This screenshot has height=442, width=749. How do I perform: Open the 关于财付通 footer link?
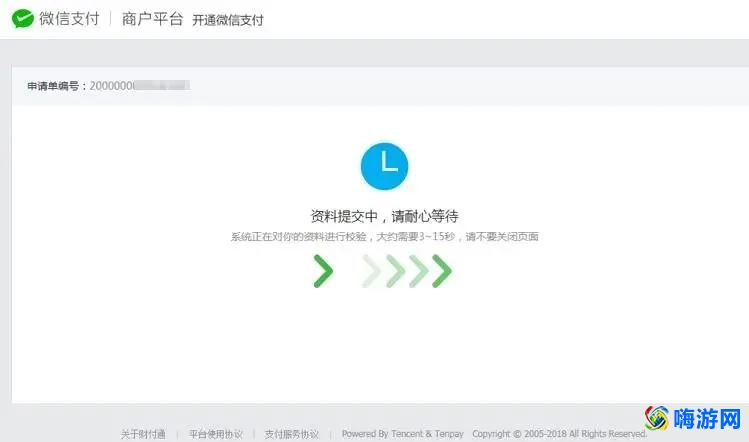coord(143,434)
